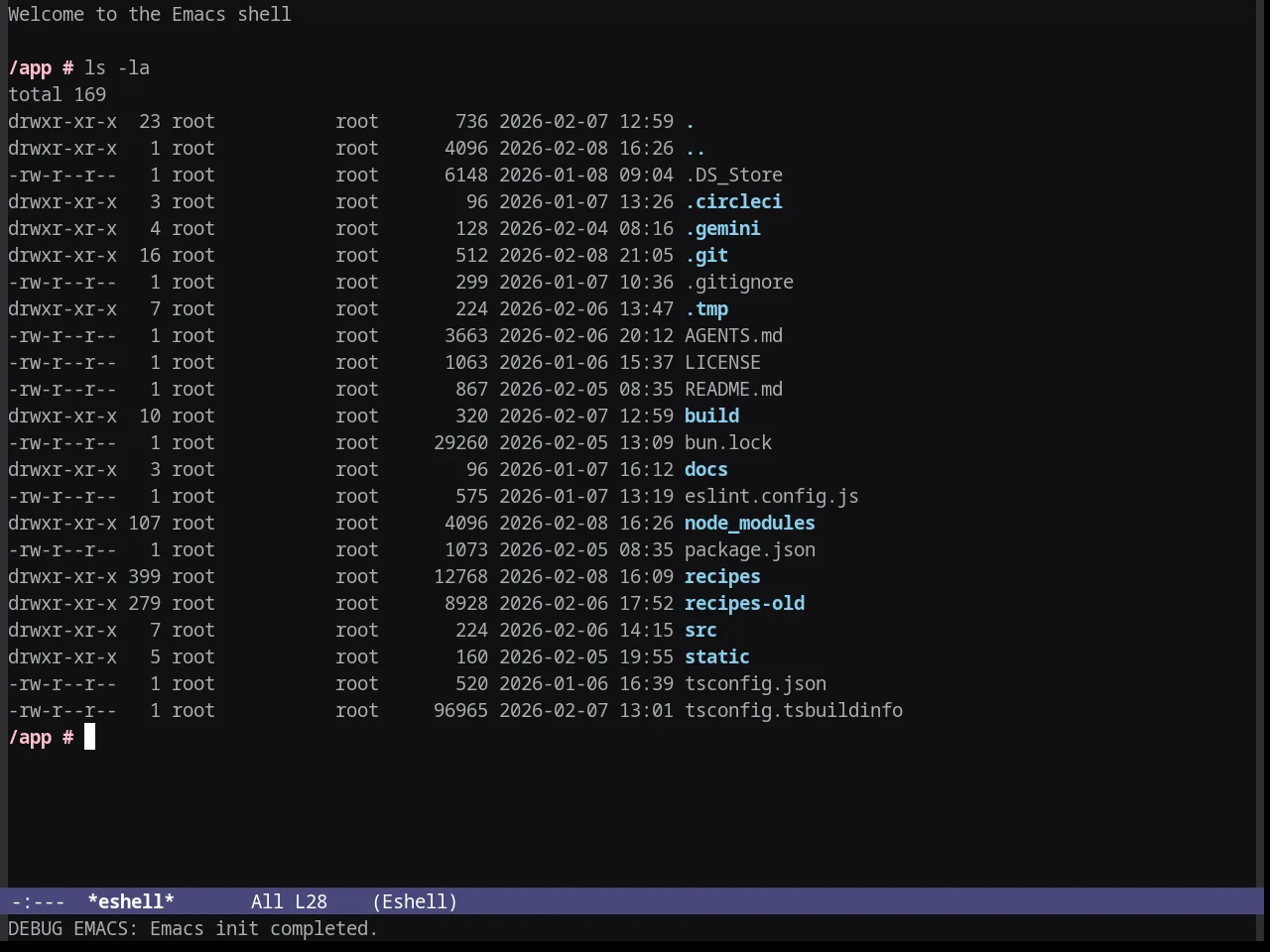Click the .circleci directory name
The width and height of the screenshot is (1270, 952).
click(x=733, y=201)
